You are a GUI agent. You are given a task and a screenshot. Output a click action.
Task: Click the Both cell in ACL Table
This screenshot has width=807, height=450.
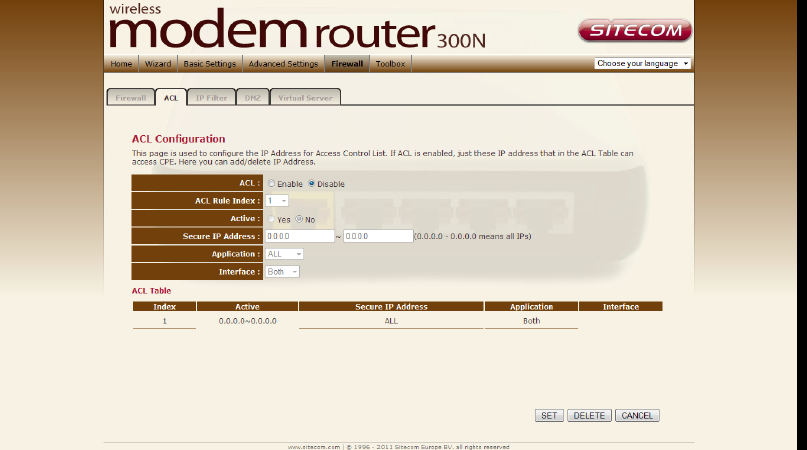(531, 321)
